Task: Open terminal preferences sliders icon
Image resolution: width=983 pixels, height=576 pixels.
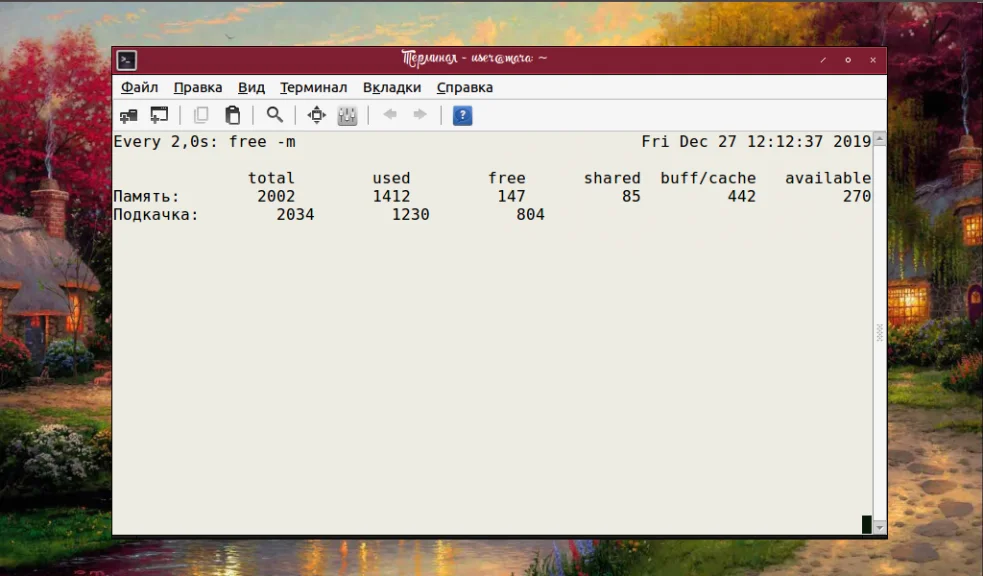Action: 347,115
